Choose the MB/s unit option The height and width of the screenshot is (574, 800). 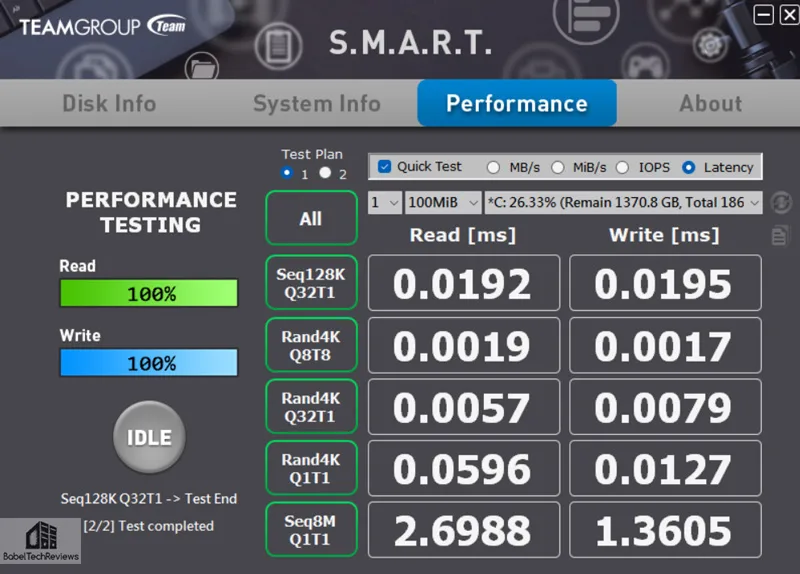(x=493, y=167)
